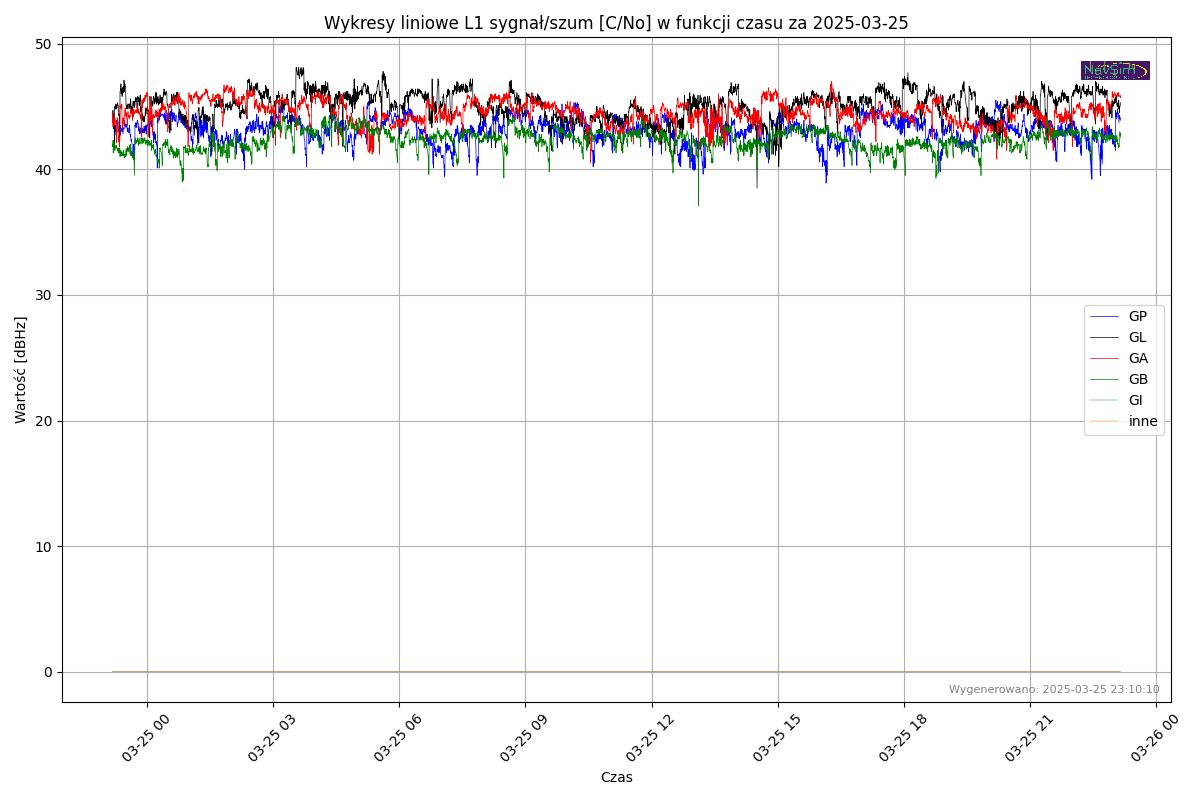Viewport: 1200px width, 800px height.
Task: Select the 'inne' legend label
Action: (x=1143, y=421)
